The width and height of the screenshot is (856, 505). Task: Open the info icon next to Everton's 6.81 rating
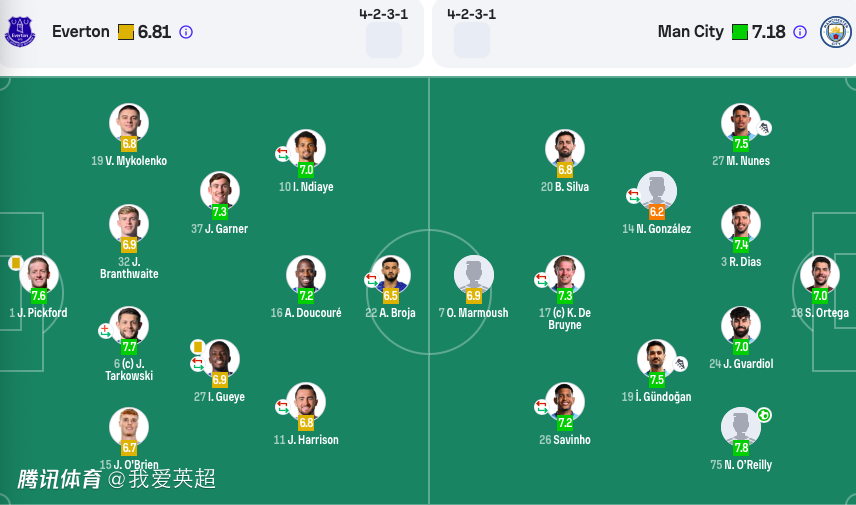click(186, 32)
